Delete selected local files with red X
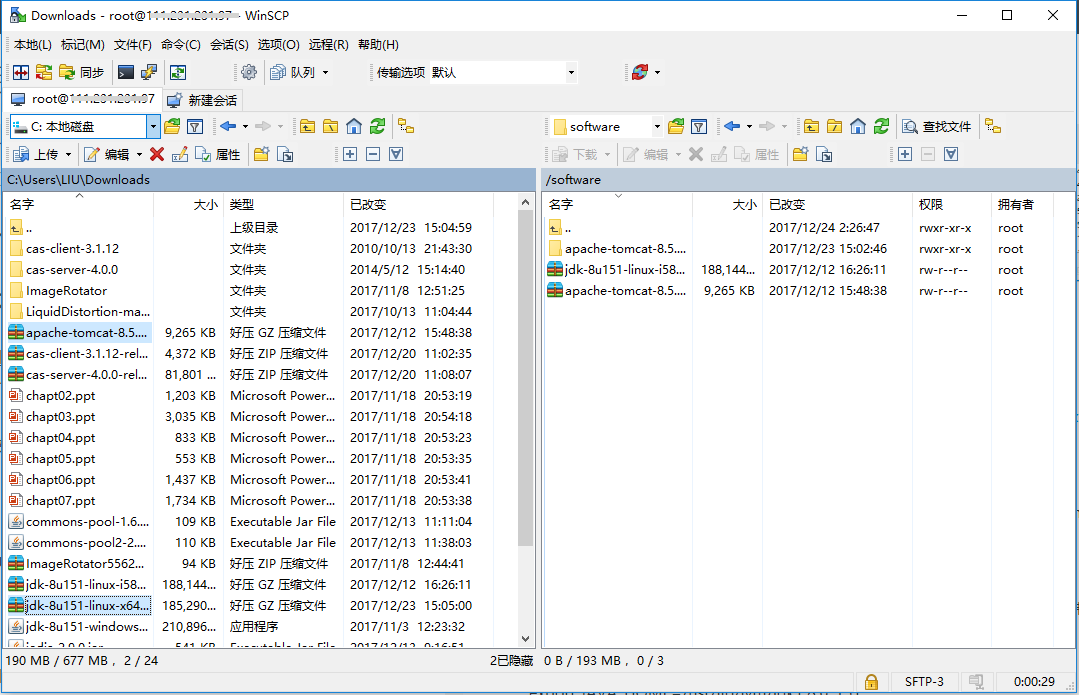Image resolution: width=1079 pixels, height=695 pixels. [157, 154]
